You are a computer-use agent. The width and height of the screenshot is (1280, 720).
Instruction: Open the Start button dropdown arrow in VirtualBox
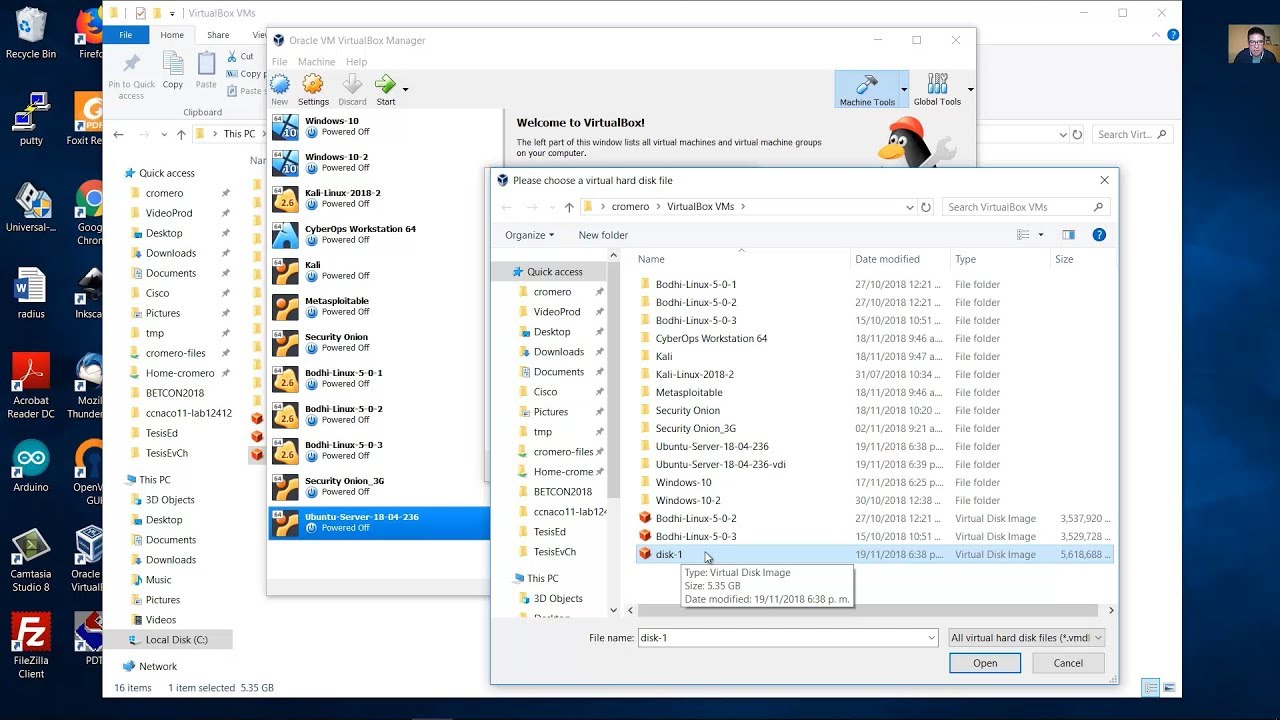point(405,89)
